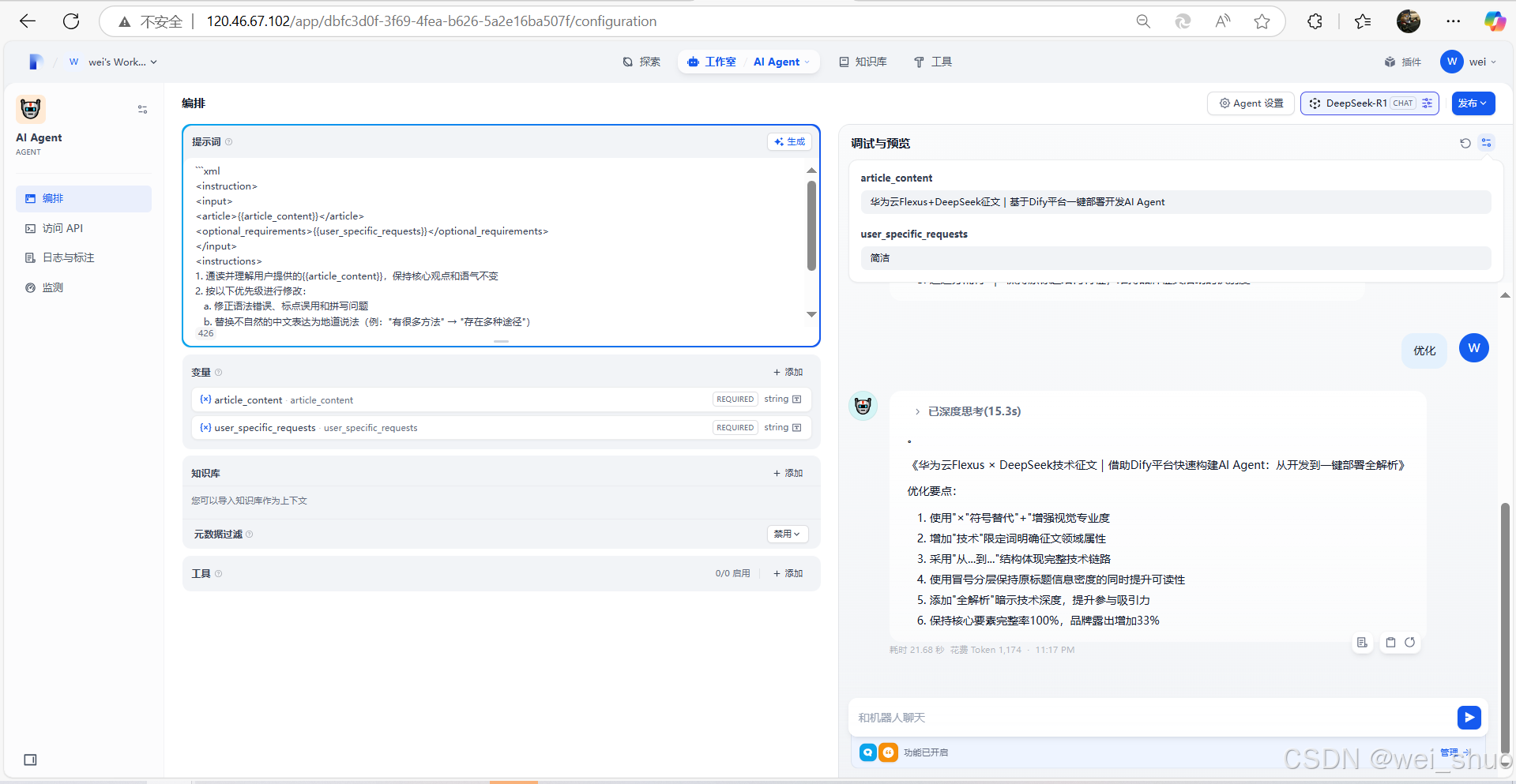Open the model parameter sliders icon next to DeepSeek-R1
The width and height of the screenshot is (1516, 784).
(x=1427, y=103)
